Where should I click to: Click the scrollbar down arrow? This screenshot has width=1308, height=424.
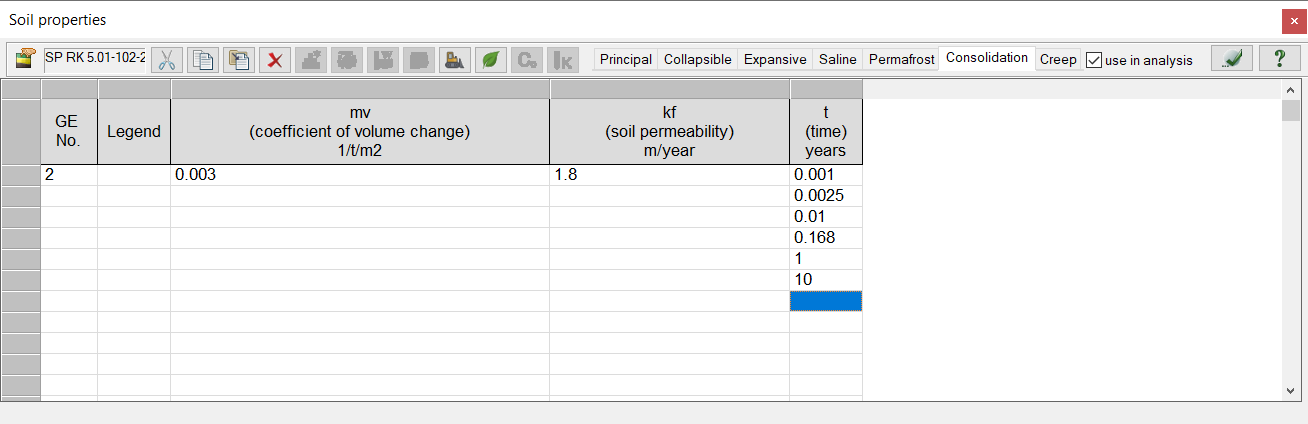(1290, 390)
